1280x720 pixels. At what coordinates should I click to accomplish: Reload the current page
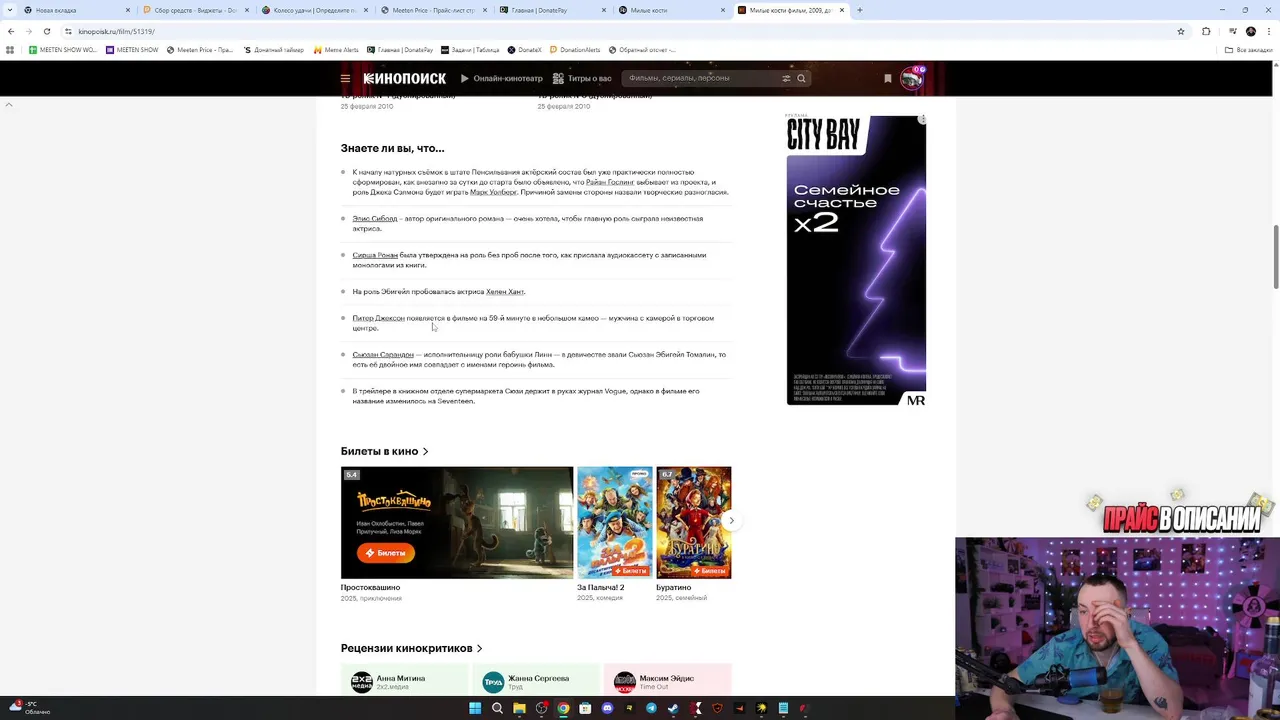[x=46, y=31]
